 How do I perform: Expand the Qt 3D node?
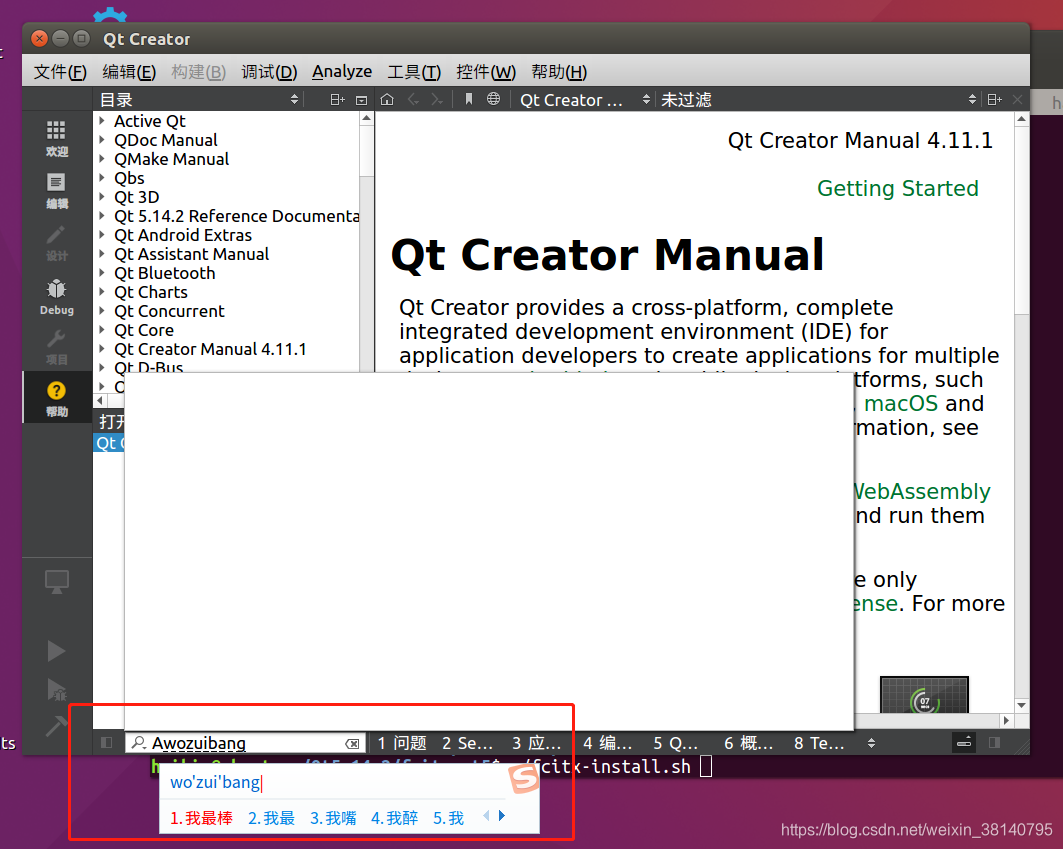click(102, 197)
